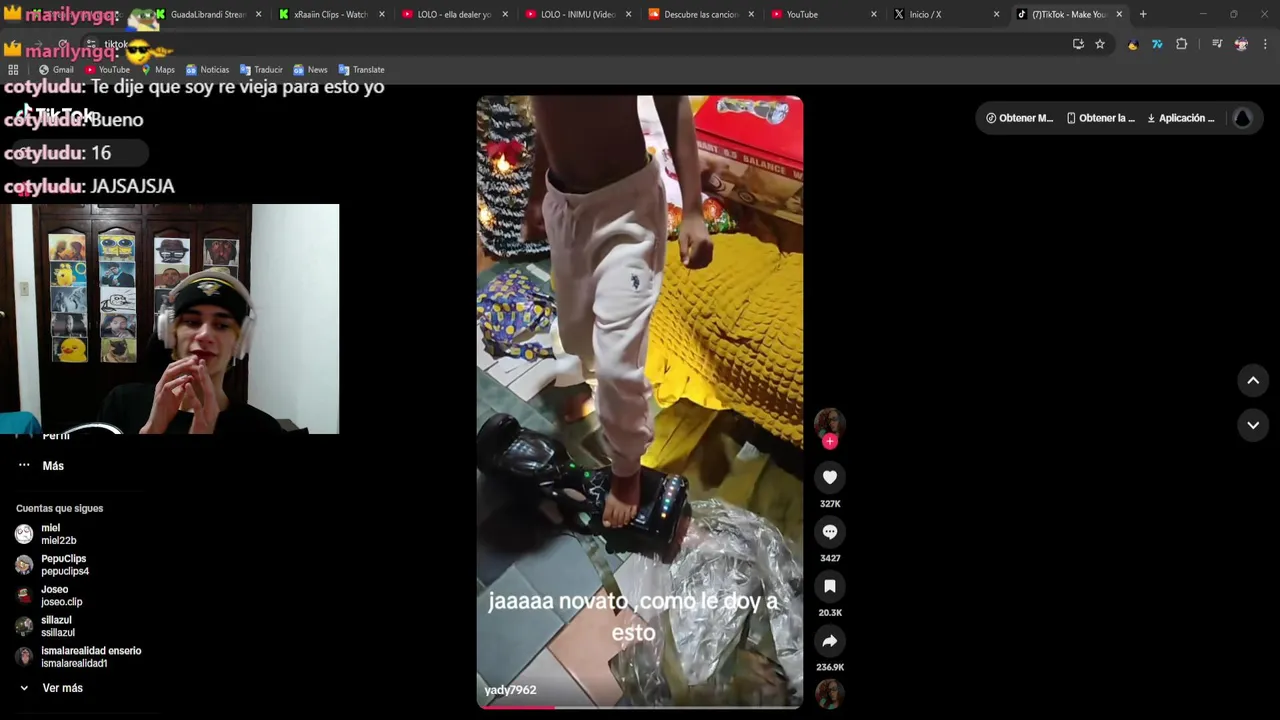Image resolution: width=1280 pixels, height=720 pixels.
Task: Go to previous video with up arrow
Action: [x=1252, y=380]
